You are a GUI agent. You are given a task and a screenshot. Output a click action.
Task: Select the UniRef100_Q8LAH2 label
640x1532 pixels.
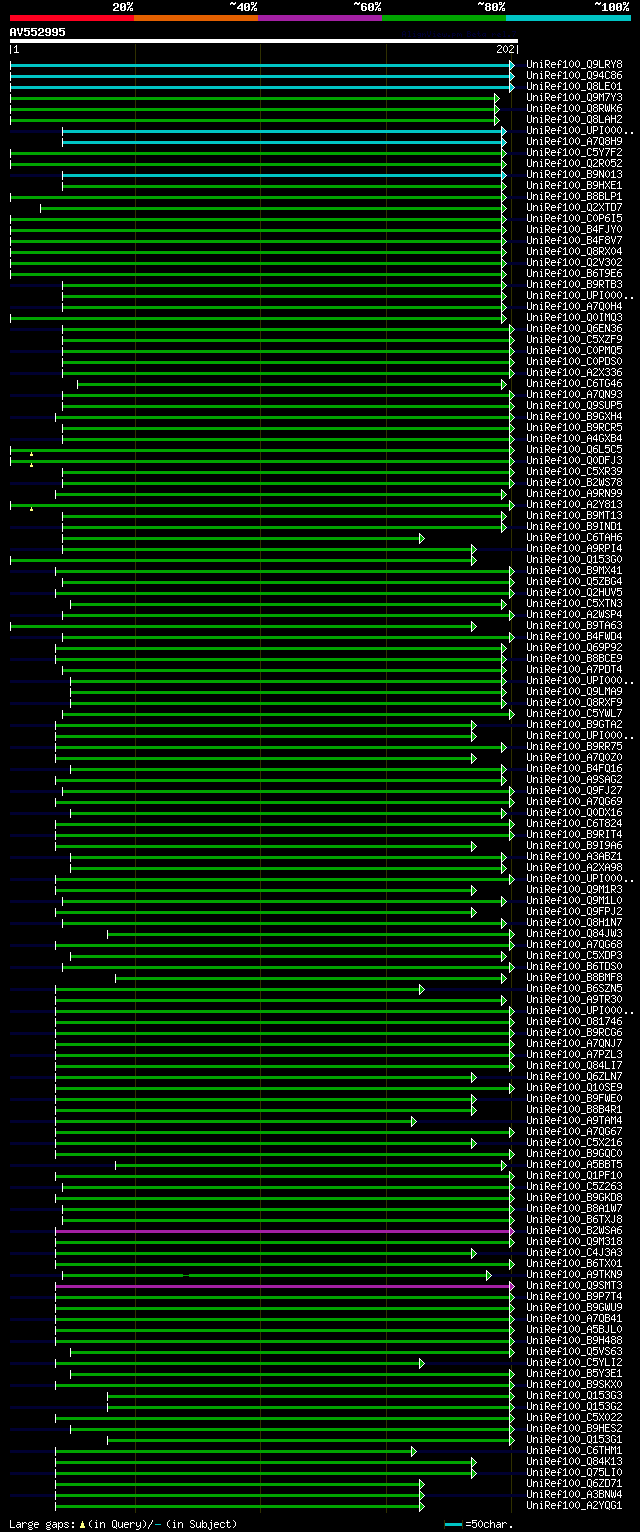click(x=574, y=119)
